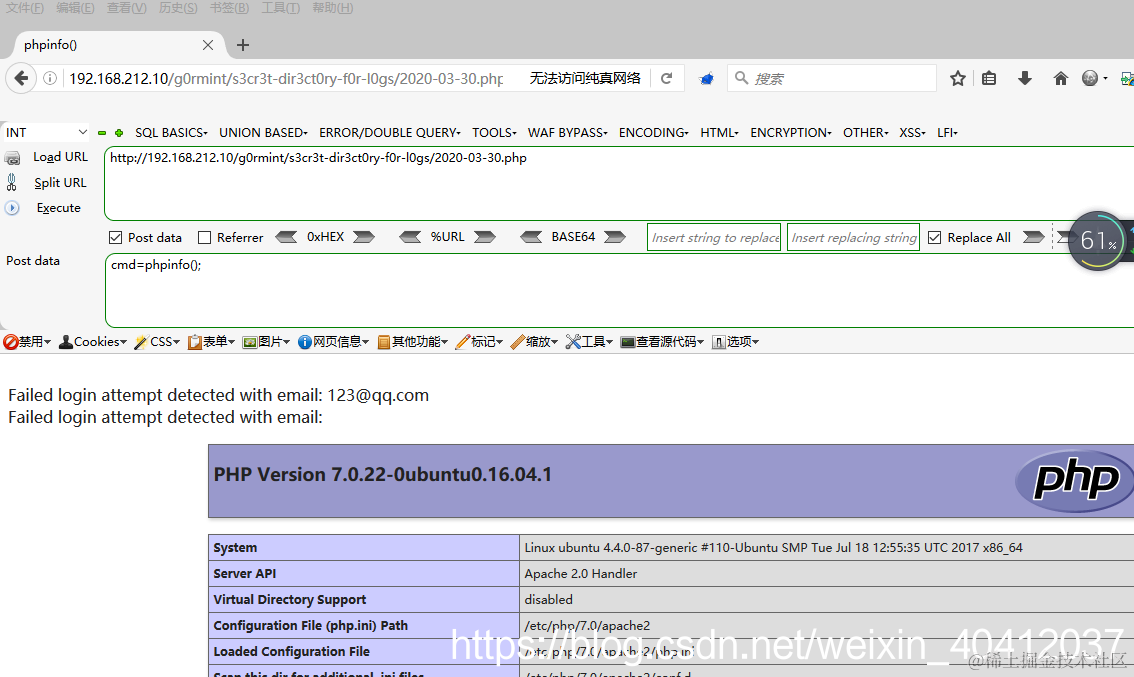Open the INT type dropdown
1134x677 pixels.
point(46,132)
